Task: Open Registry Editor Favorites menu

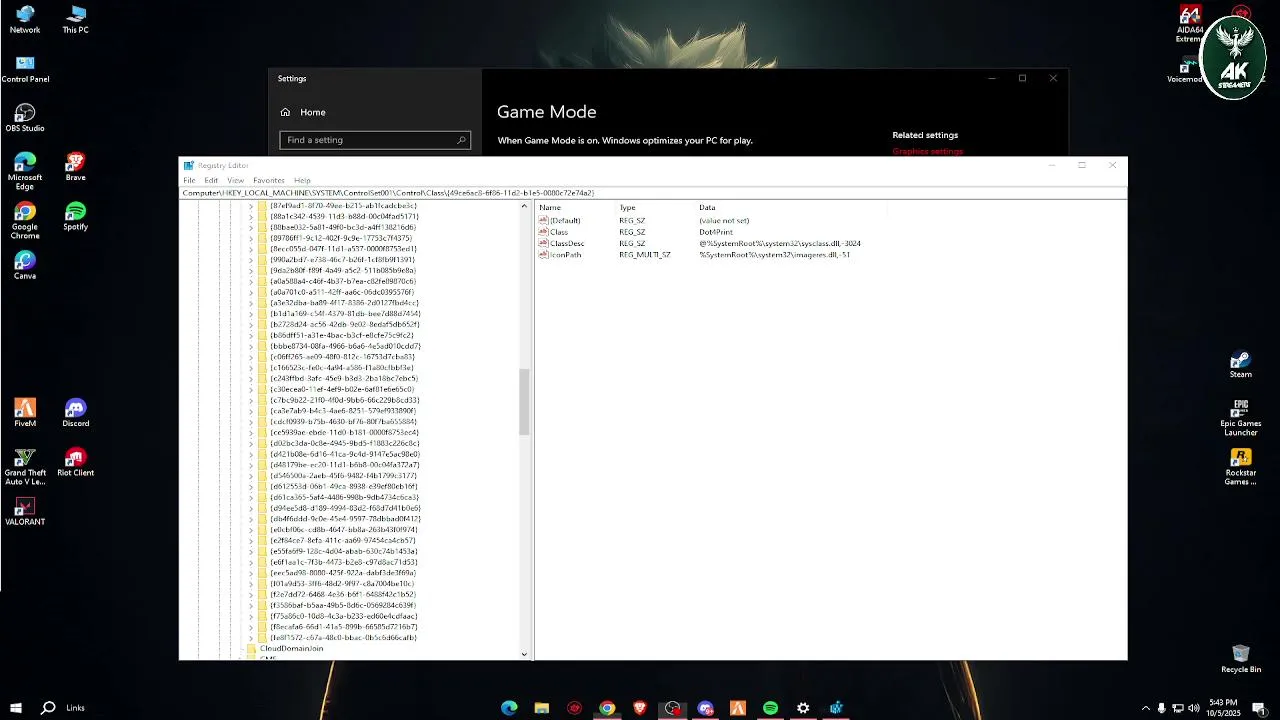Action: (269, 180)
